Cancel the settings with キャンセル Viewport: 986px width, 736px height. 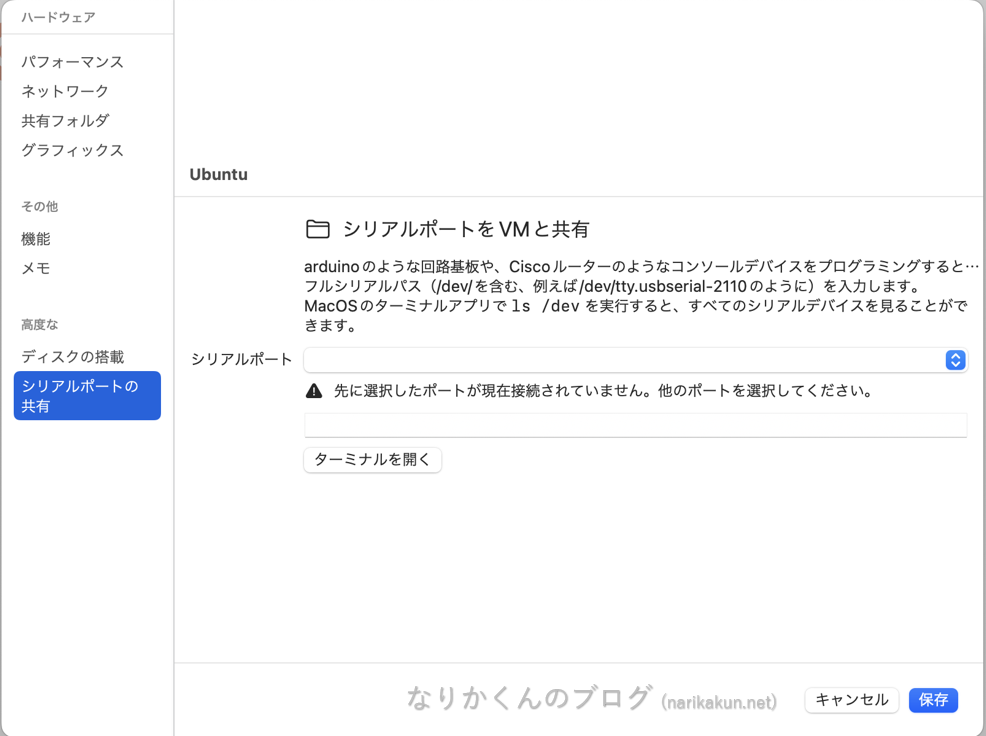coord(851,700)
